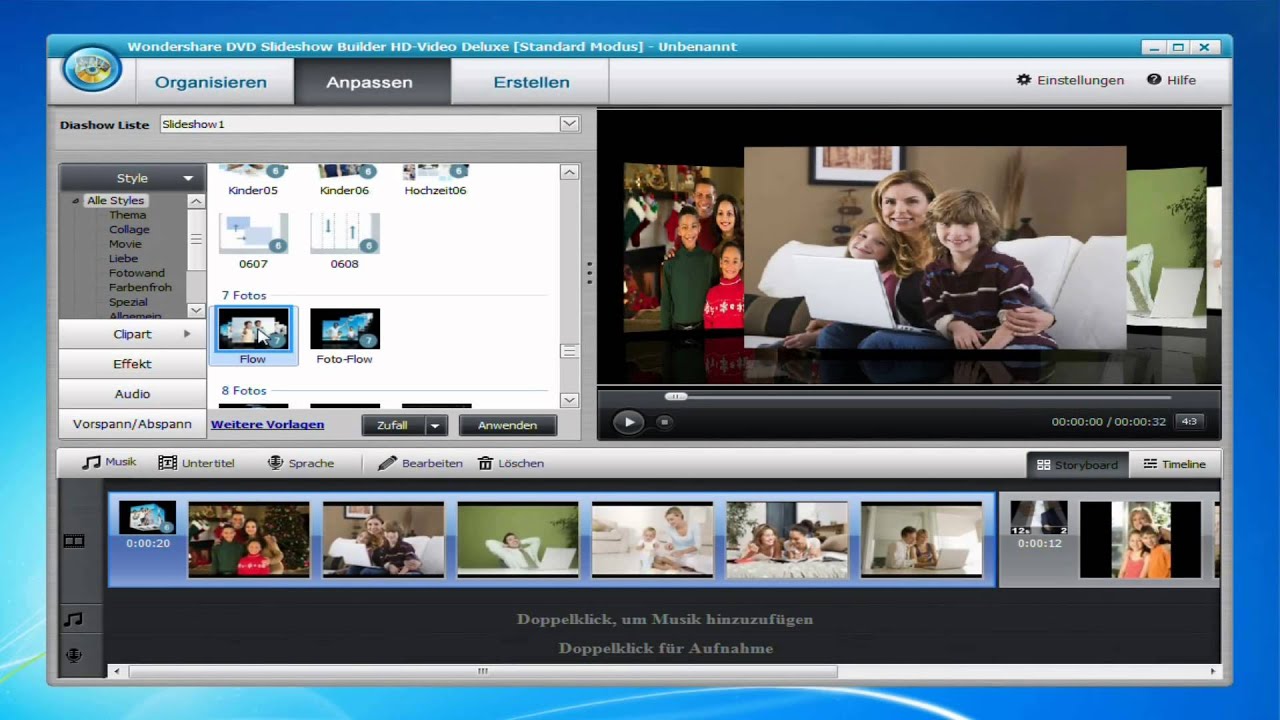Select the Thema style category
The width and height of the screenshot is (1280, 720).
(x=127, y=215)
